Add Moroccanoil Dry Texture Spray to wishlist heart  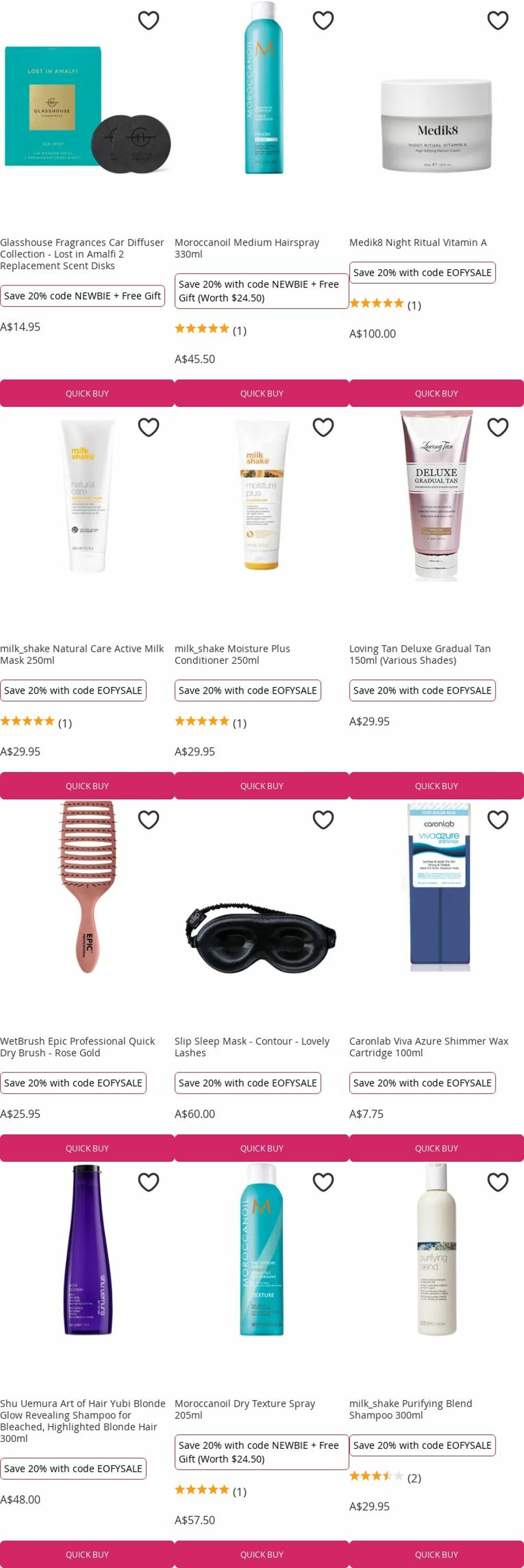323,1182
